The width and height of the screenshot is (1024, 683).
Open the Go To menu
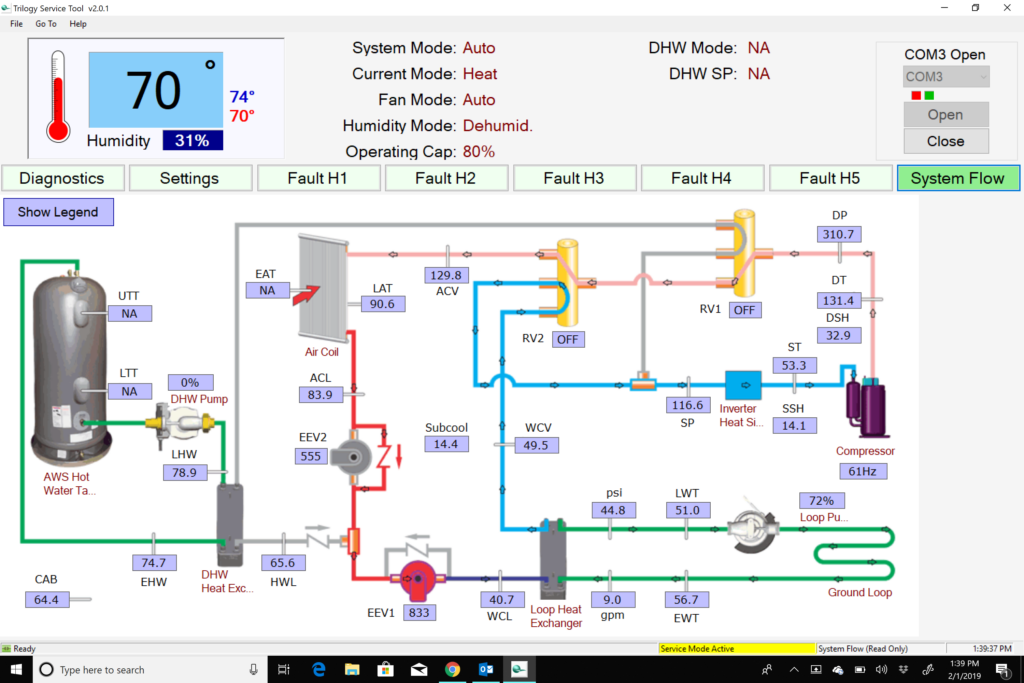(45, 23)
